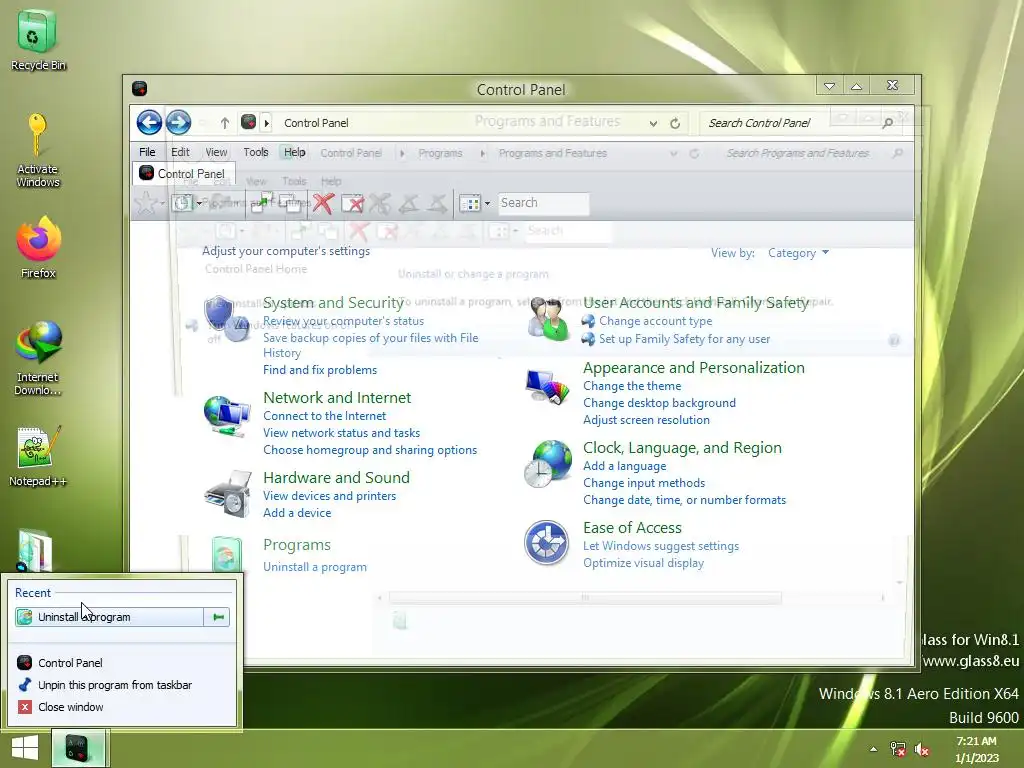The height and width of the screenshot is (768, 1024).
Task: Click the close-window toolbar icon with red X
Action: [353, 203]
